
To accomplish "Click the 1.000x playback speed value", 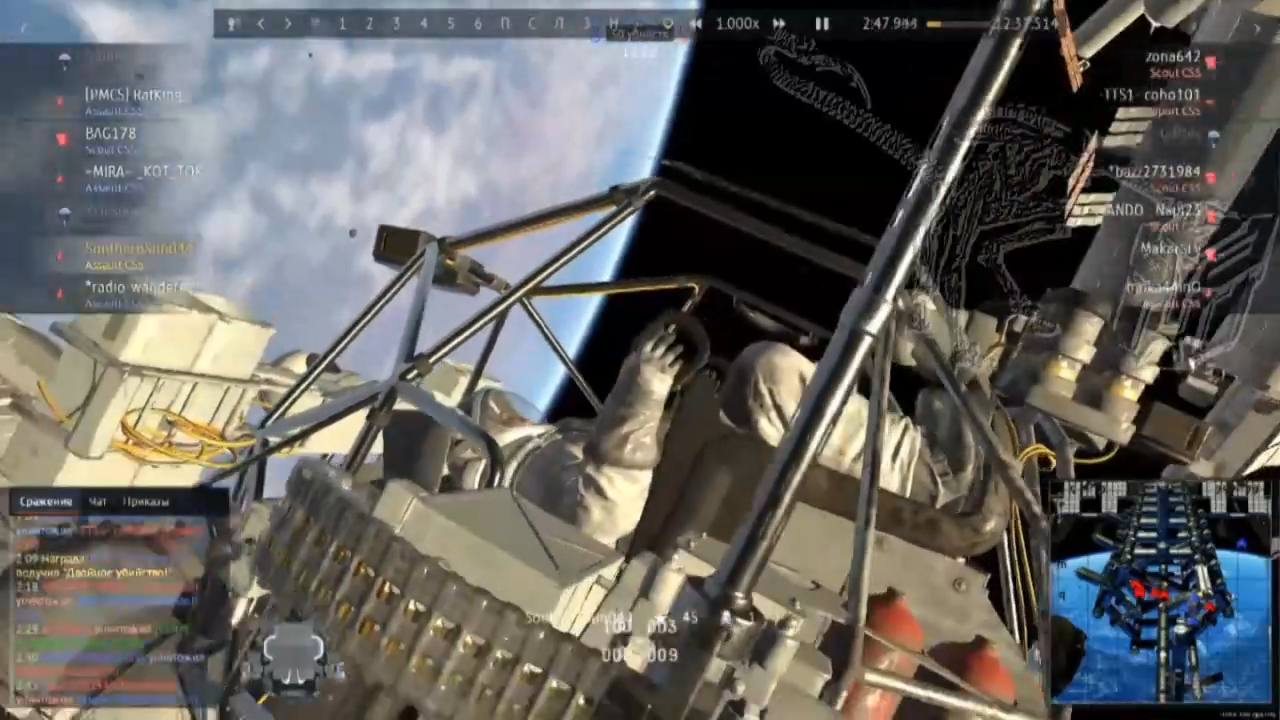I will [737, 24].
